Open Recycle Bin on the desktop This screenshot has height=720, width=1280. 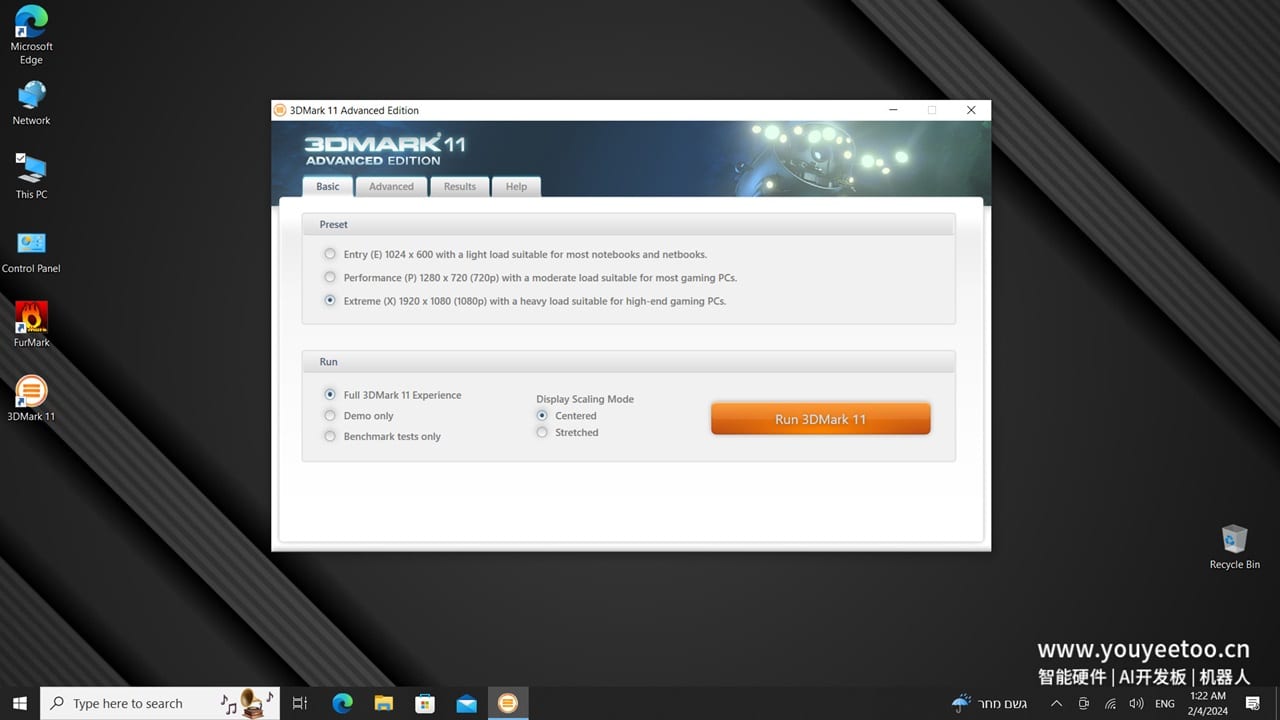point(1234,540)
